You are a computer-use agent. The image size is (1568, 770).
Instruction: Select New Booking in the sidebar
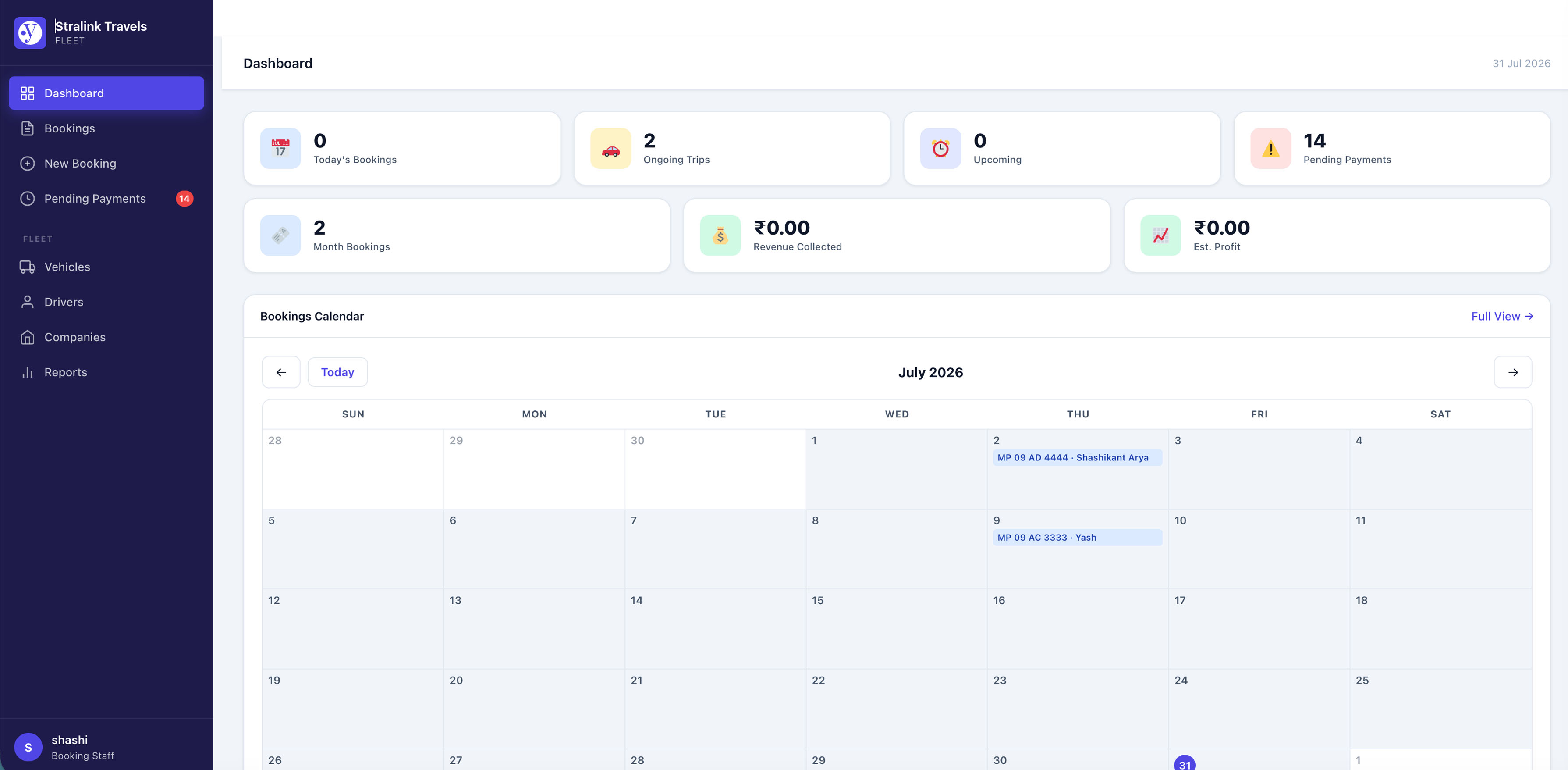106,163
